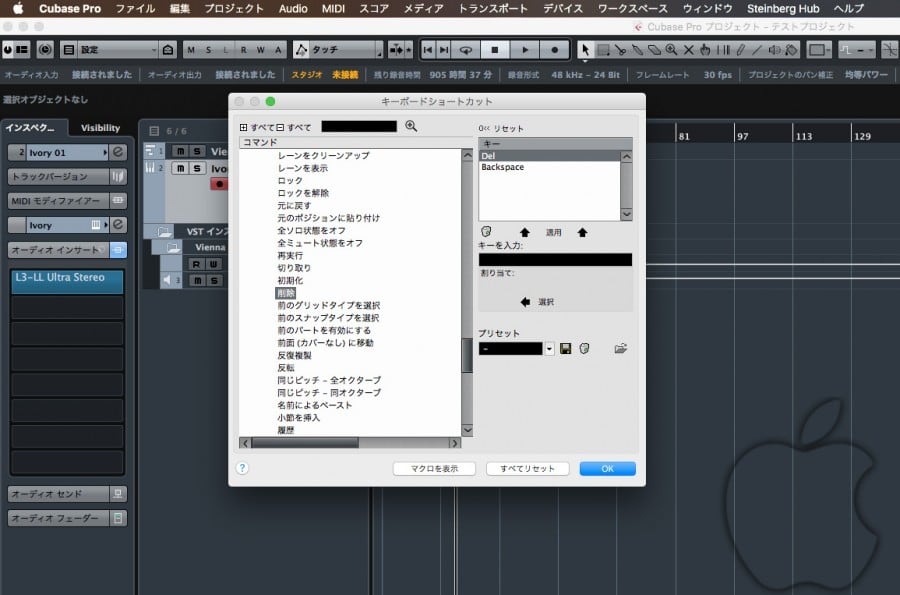The width and height of the screenshot is (900, 595).
Task: Expand the トラックバージョン inspector section
Action: coord(59,176)
